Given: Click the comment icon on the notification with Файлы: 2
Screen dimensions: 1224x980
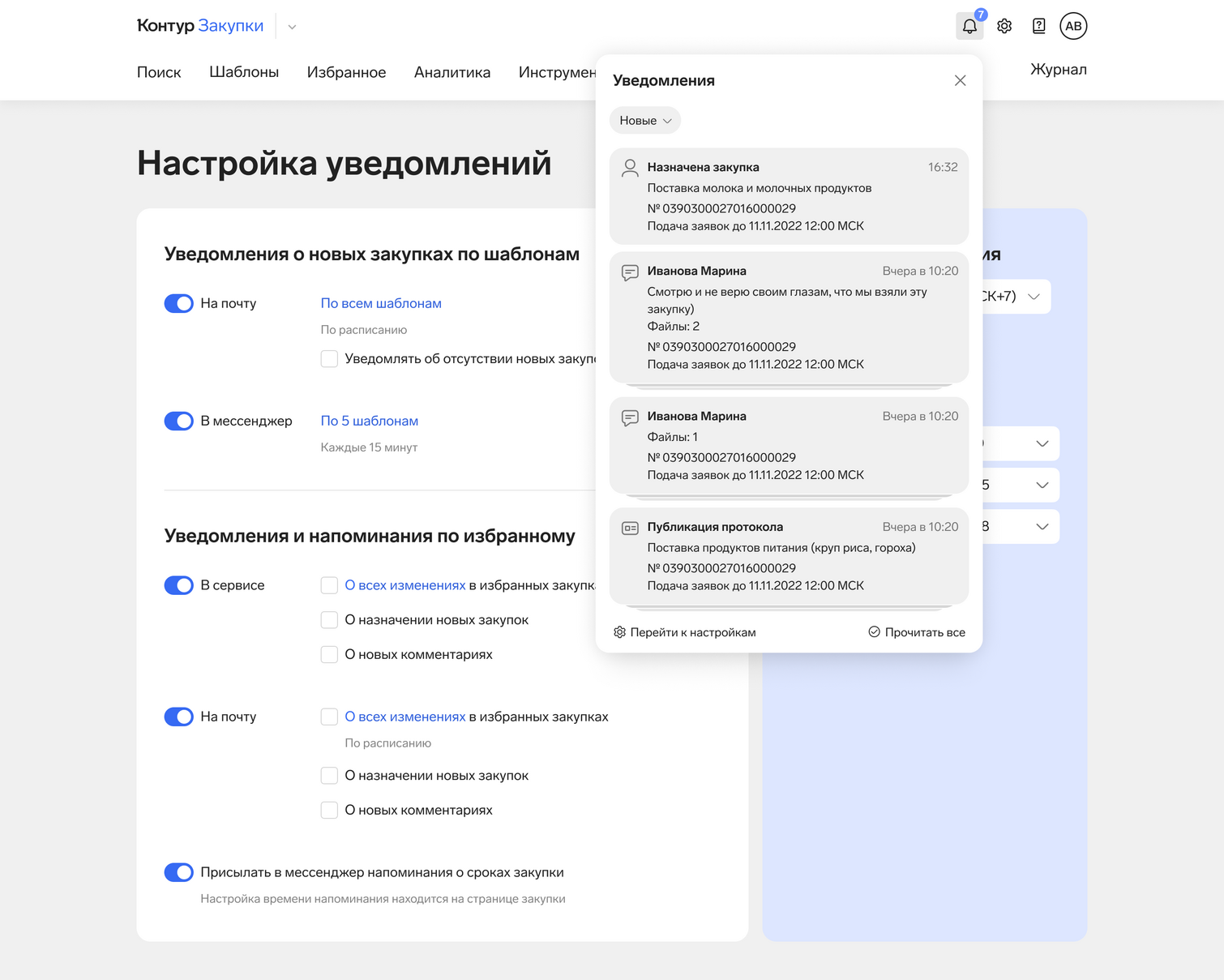Looking at the screenshot, I should (x=630, y=272).
